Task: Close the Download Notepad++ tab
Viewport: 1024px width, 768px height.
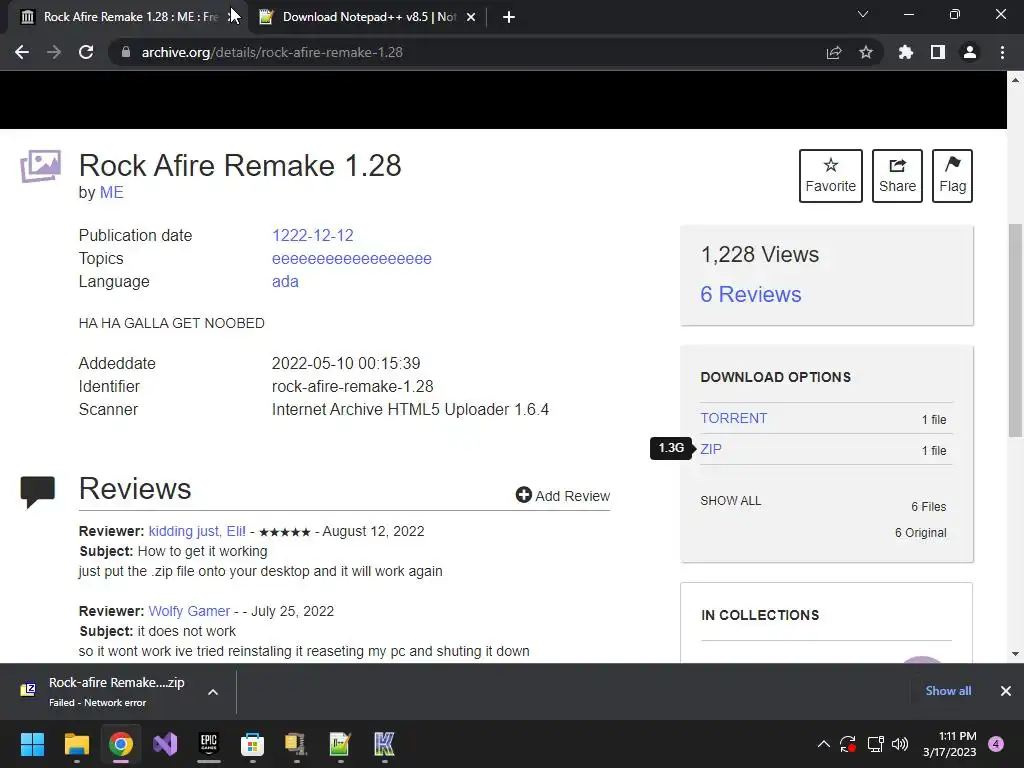Action: coord(471,17)
